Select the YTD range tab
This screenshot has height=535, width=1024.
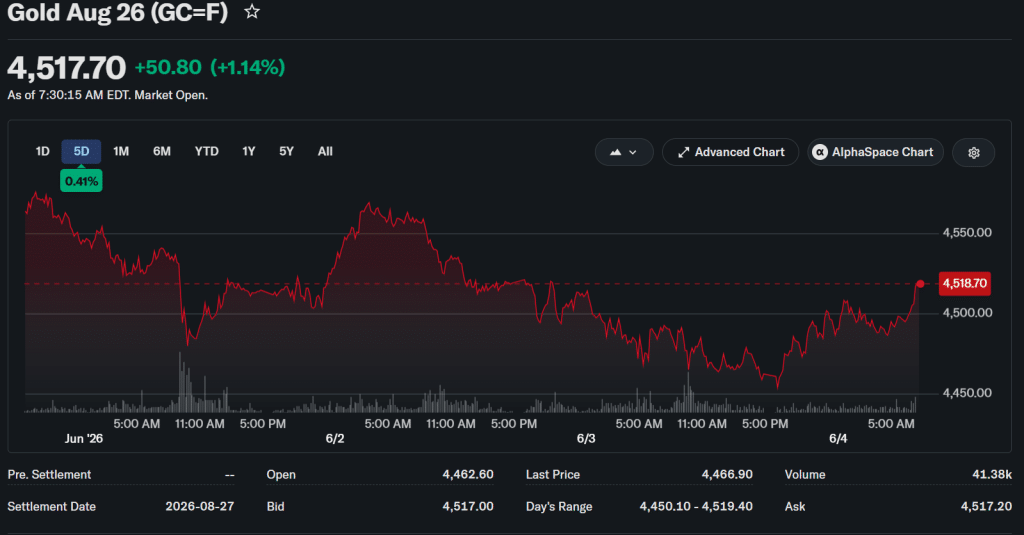click(206, 152)
